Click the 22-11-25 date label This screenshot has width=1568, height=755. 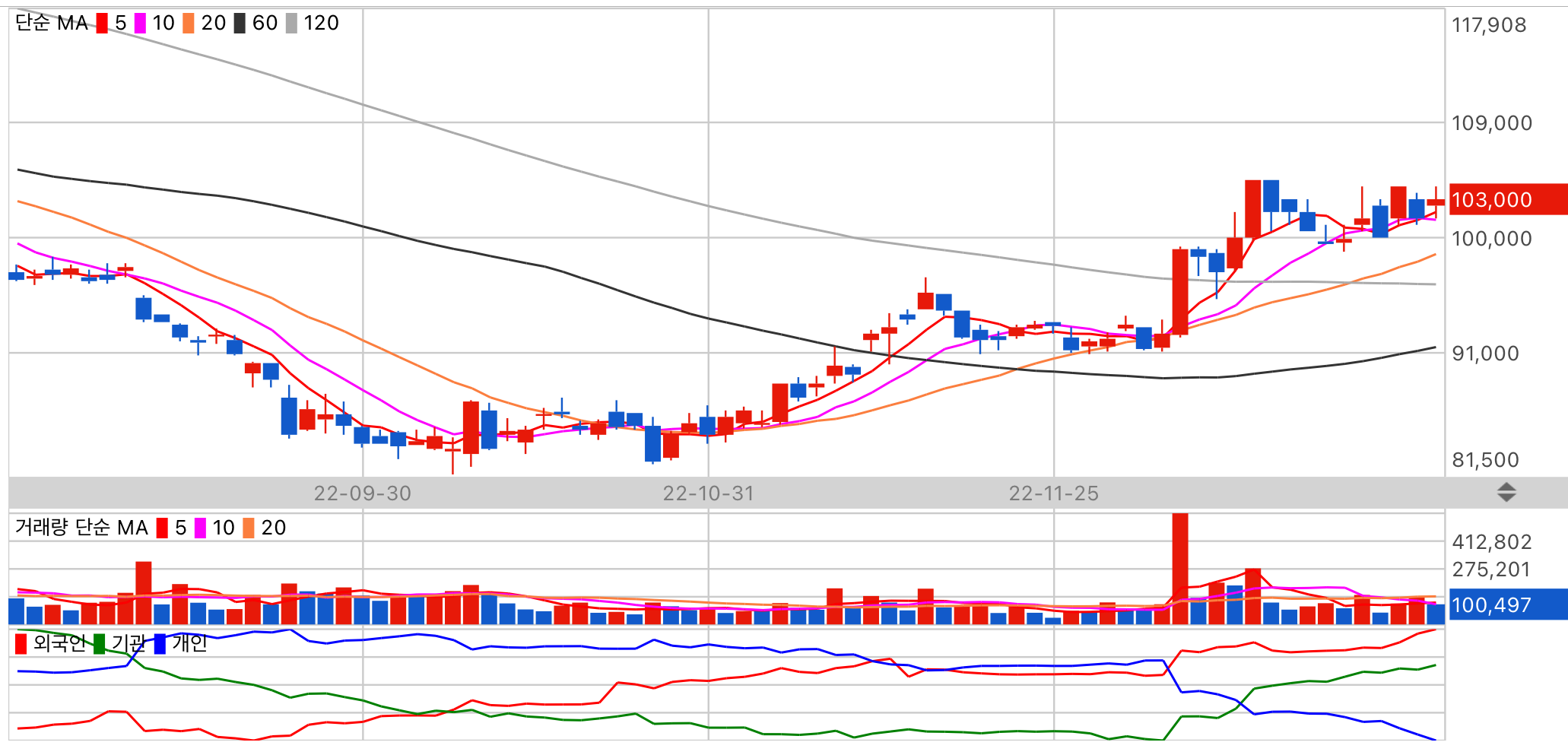pos(1054,493)
